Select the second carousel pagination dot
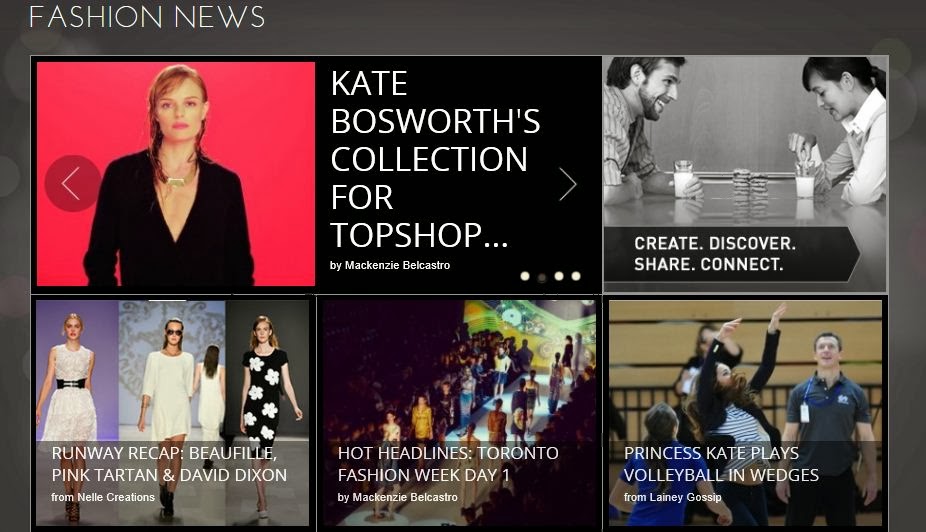 [542, 276]
